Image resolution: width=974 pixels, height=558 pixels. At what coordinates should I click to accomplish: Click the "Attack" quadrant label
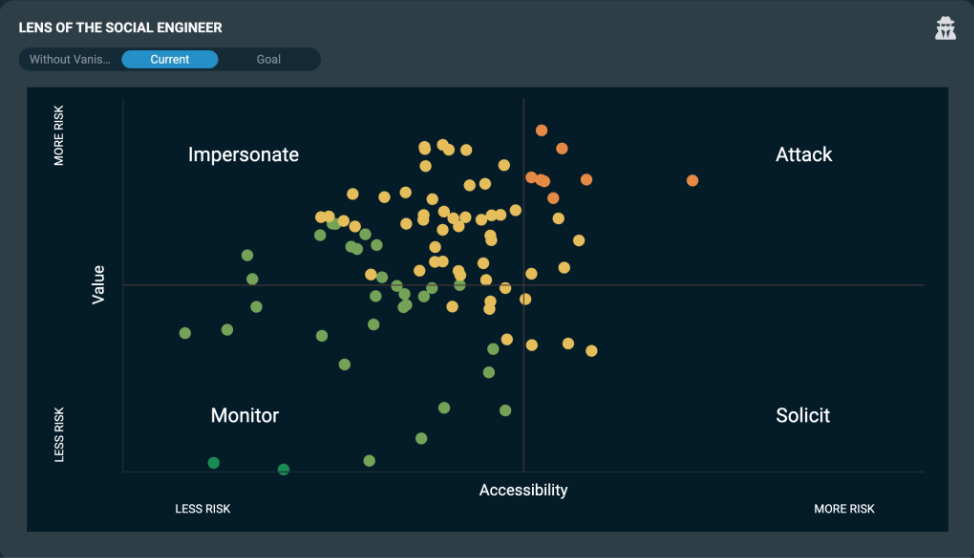click(803, 155)
